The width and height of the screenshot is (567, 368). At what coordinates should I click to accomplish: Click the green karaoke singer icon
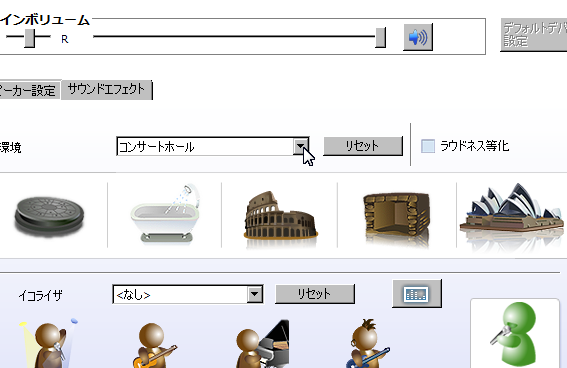click(x=515, y=333)
